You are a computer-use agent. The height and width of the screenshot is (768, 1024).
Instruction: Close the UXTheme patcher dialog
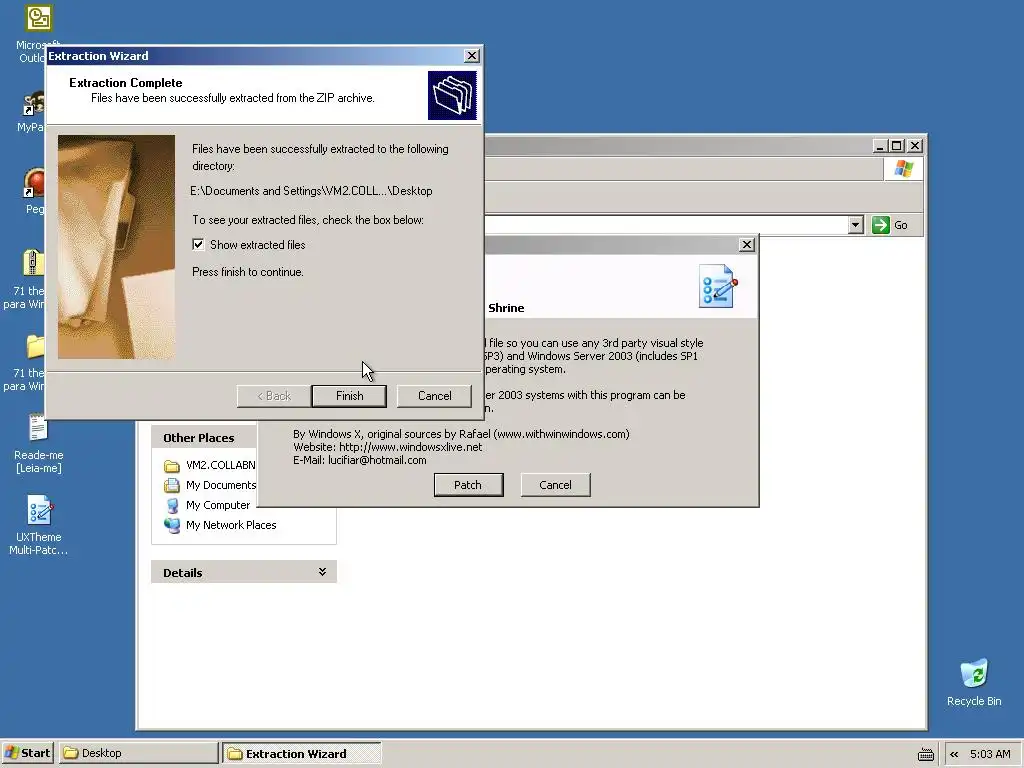tap(747, 245)
